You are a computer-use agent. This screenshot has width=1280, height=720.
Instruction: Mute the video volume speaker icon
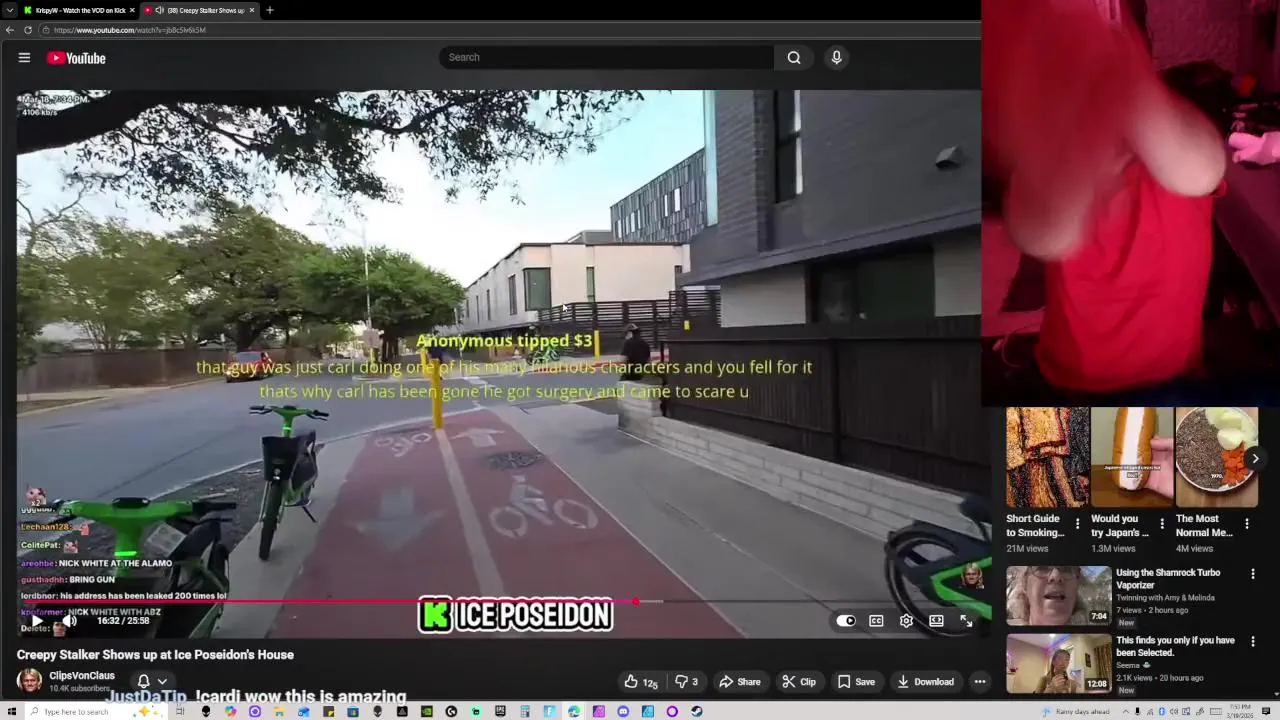tap(70, 621)
